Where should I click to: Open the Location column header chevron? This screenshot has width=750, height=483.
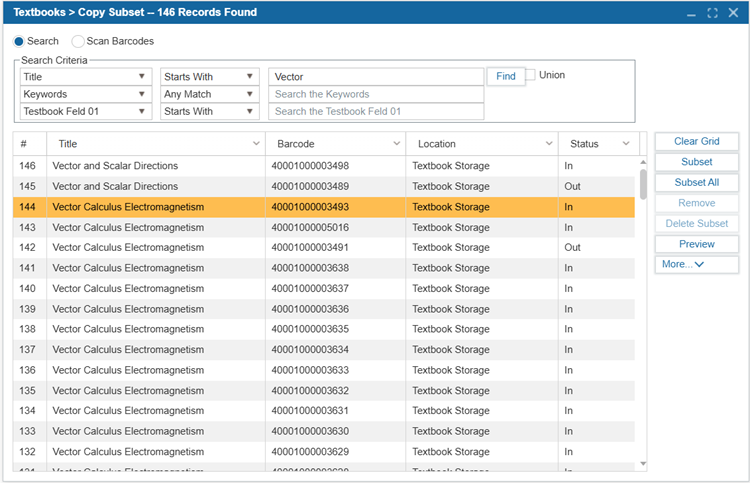click(549, 143)
